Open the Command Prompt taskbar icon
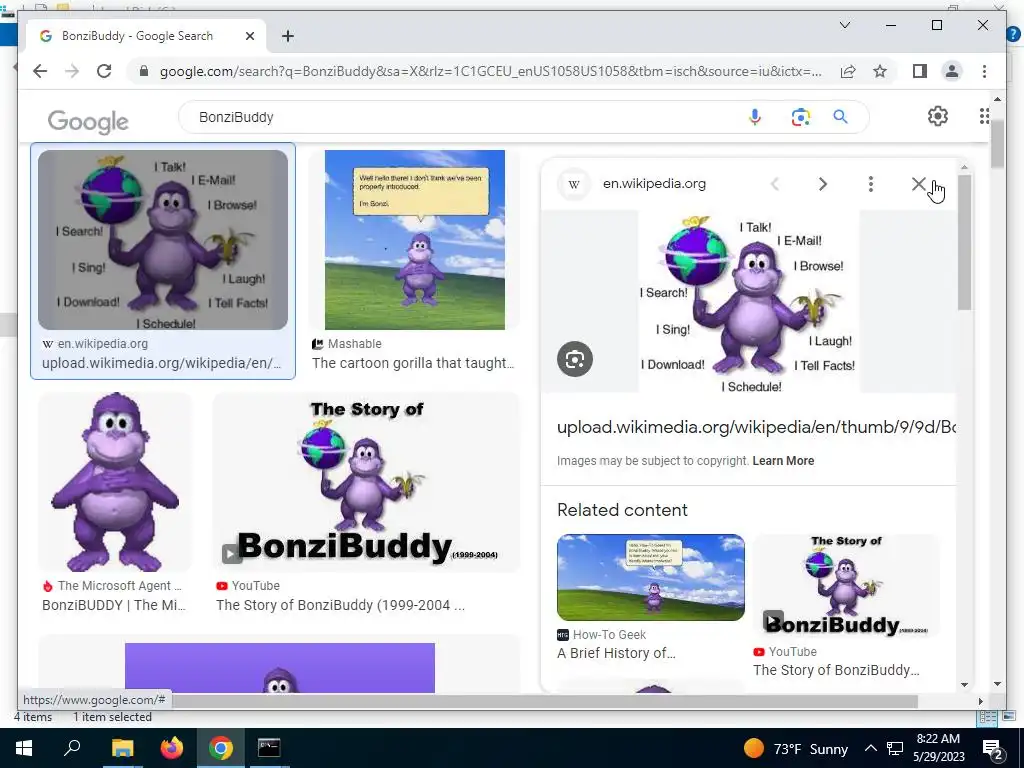This screenshot has width=1024, height=768. click(269, 748)
